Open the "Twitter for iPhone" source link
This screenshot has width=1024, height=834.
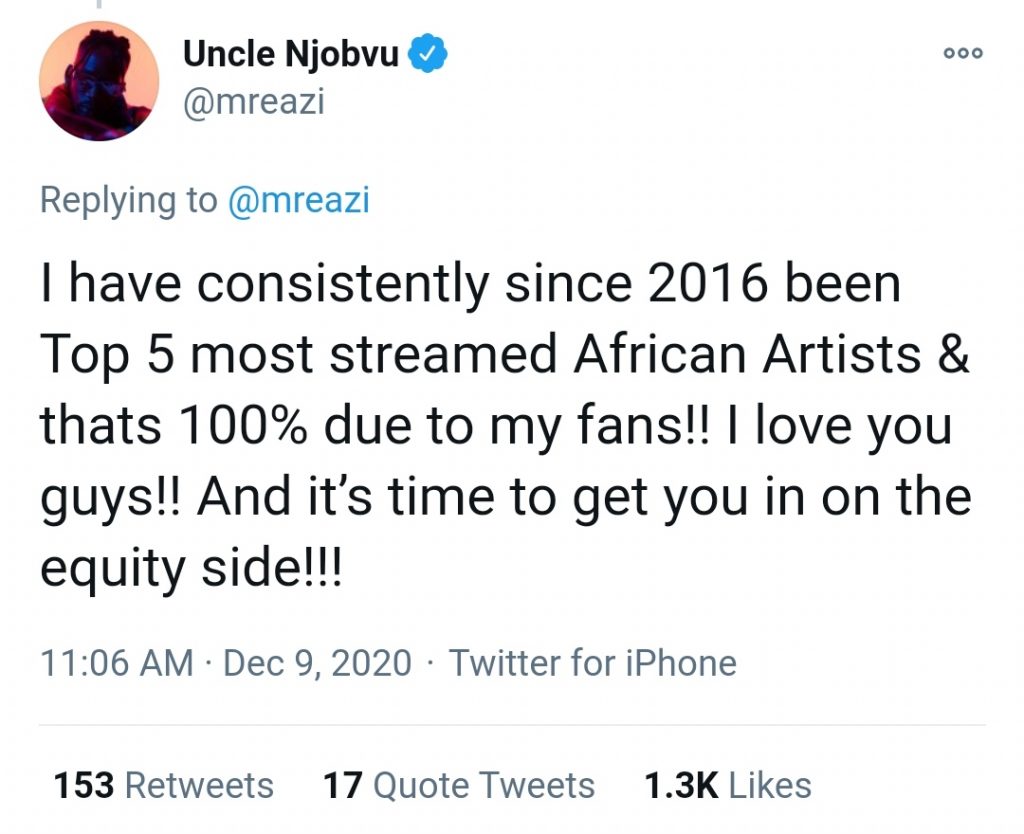[592, 663]
